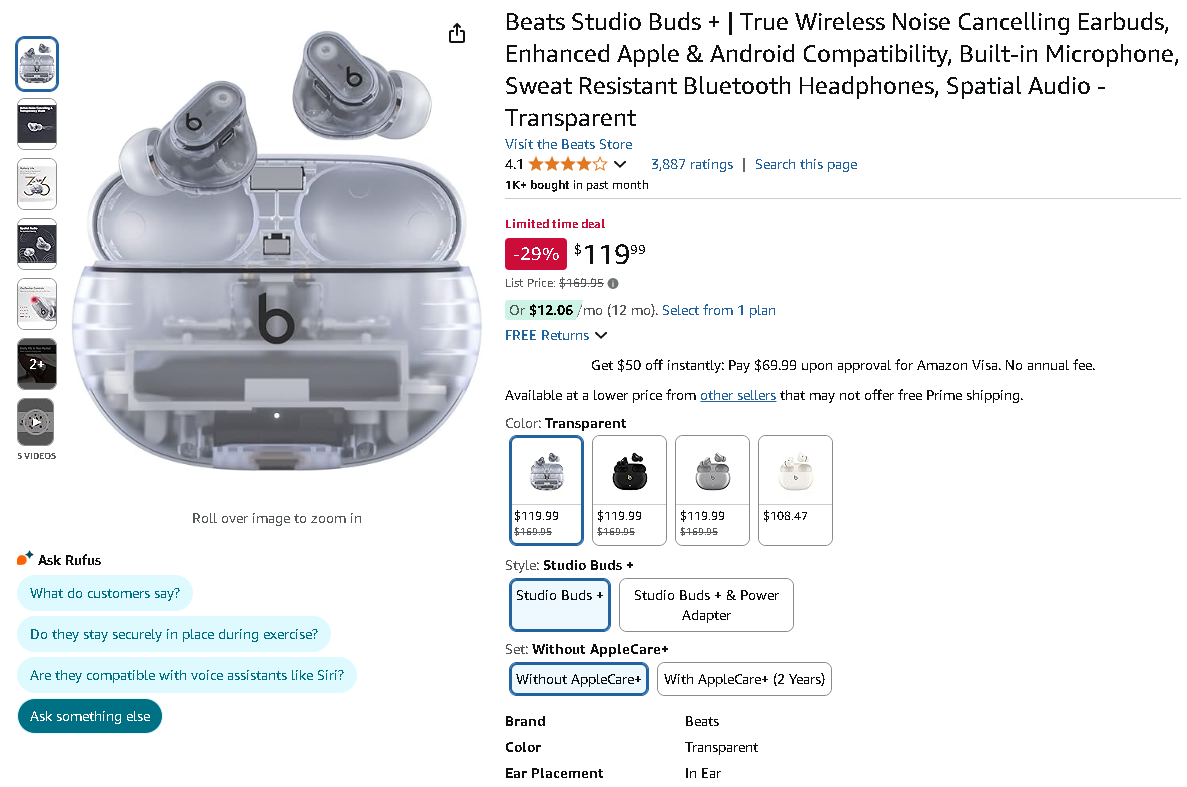Select With AppleCare+ (2 Years) option

pyautogui.click(x=744, y=679)
